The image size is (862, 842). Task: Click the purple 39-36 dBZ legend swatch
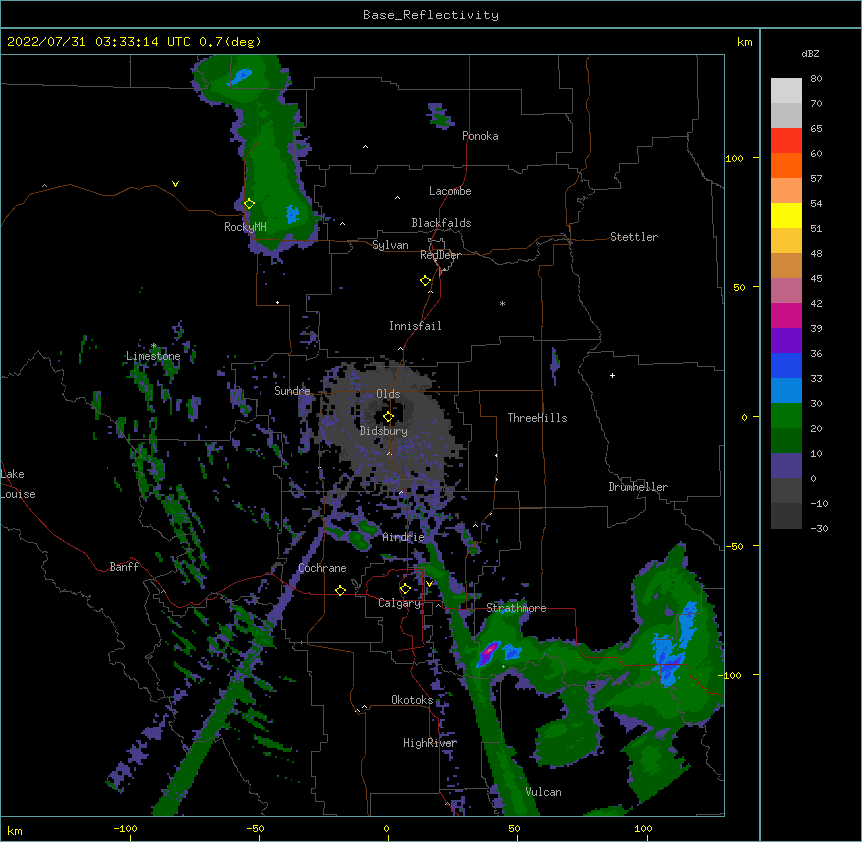(x=786, y=340)
